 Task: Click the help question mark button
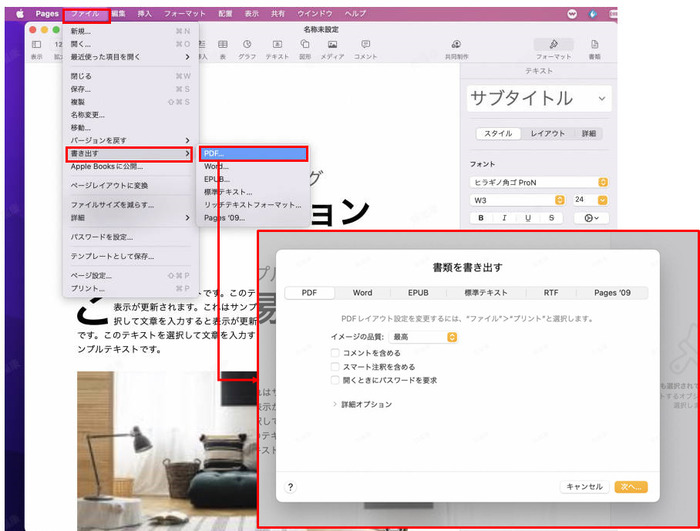pos(290,487)
